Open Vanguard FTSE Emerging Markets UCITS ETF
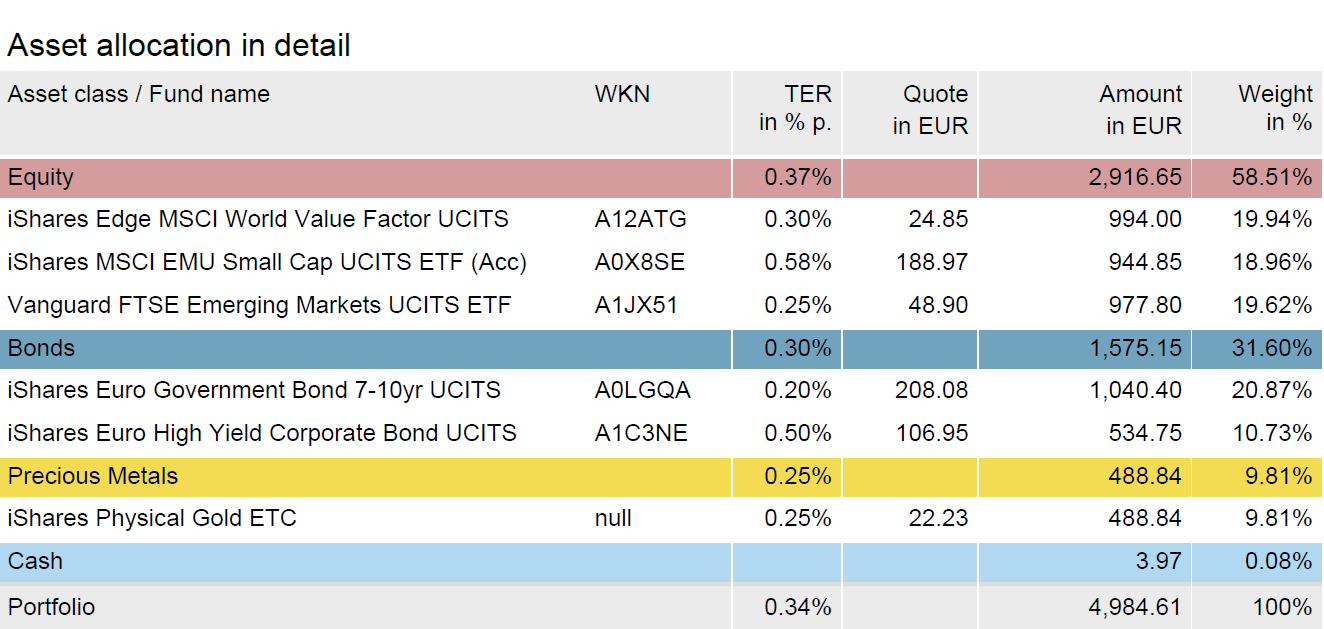This screenshot has height=629, width=1324. 259,305
